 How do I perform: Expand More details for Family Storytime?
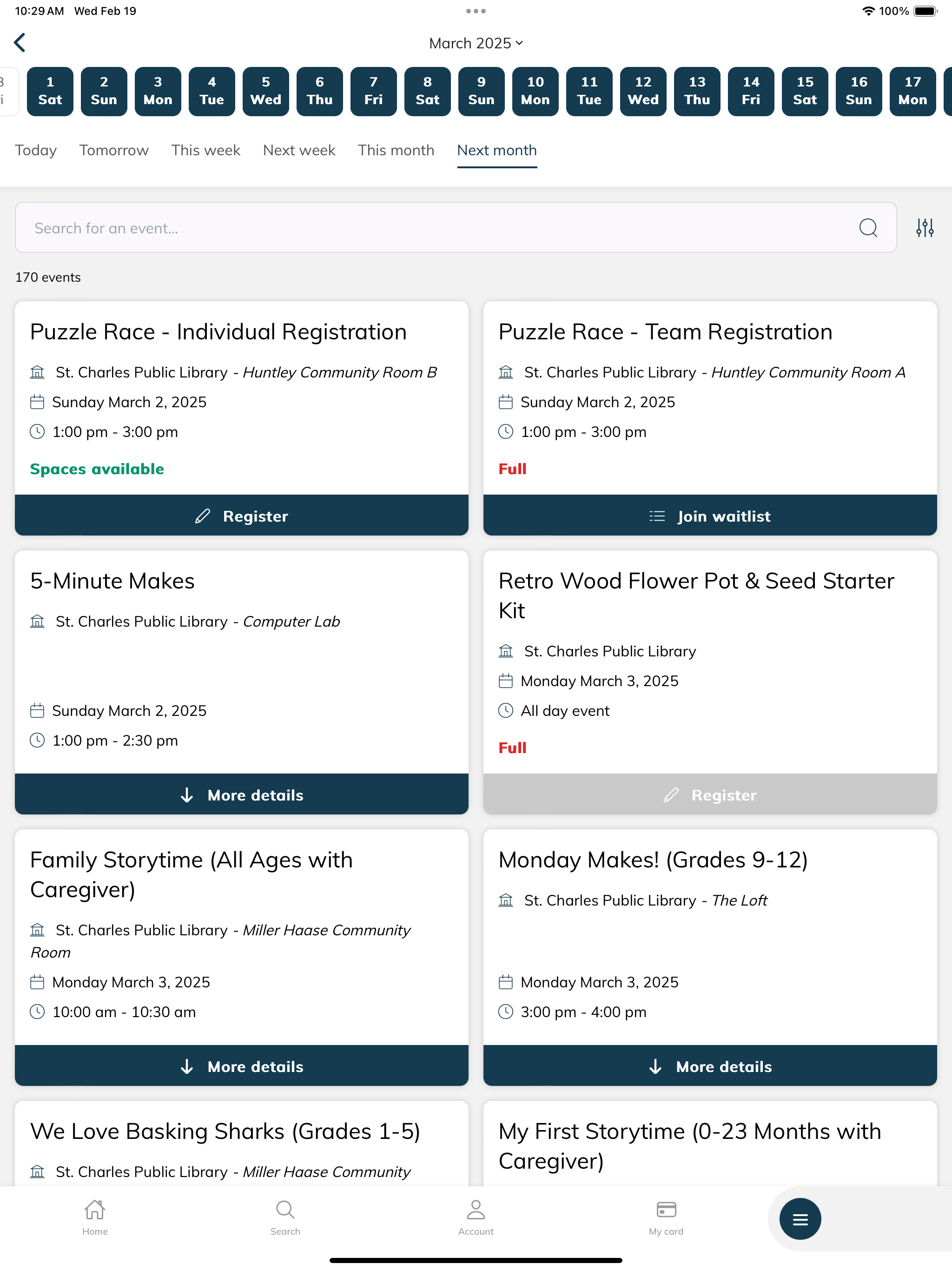[242, 1066]
